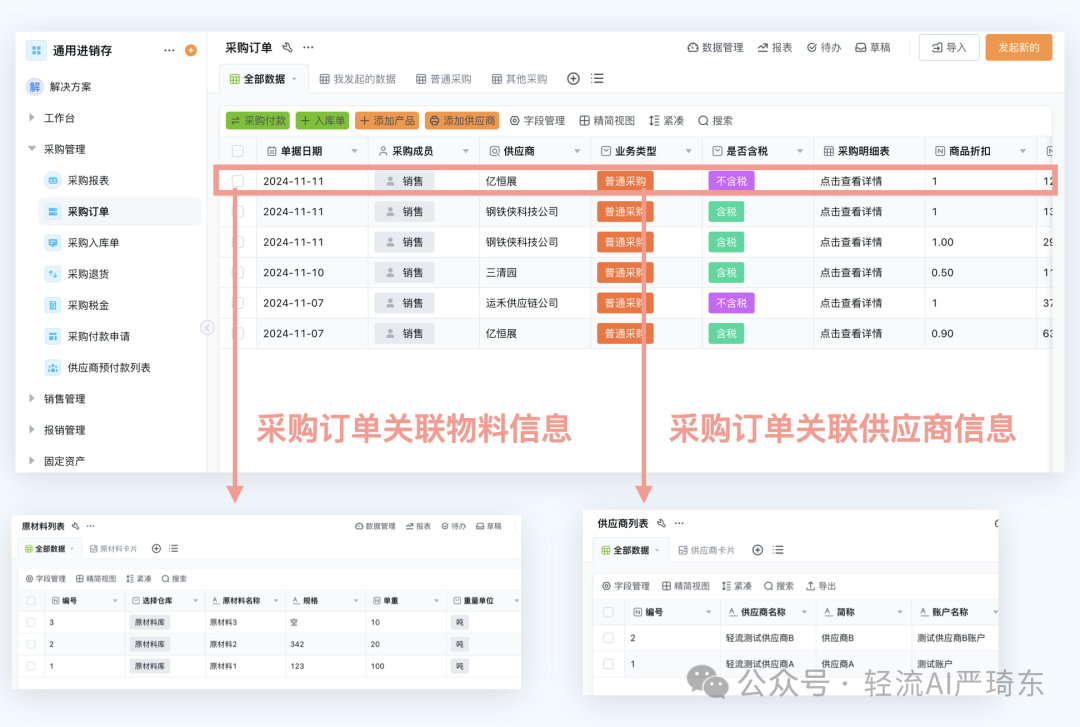
Task: Select the checkbox on the 三清园 row
Action: coord(238,272)
